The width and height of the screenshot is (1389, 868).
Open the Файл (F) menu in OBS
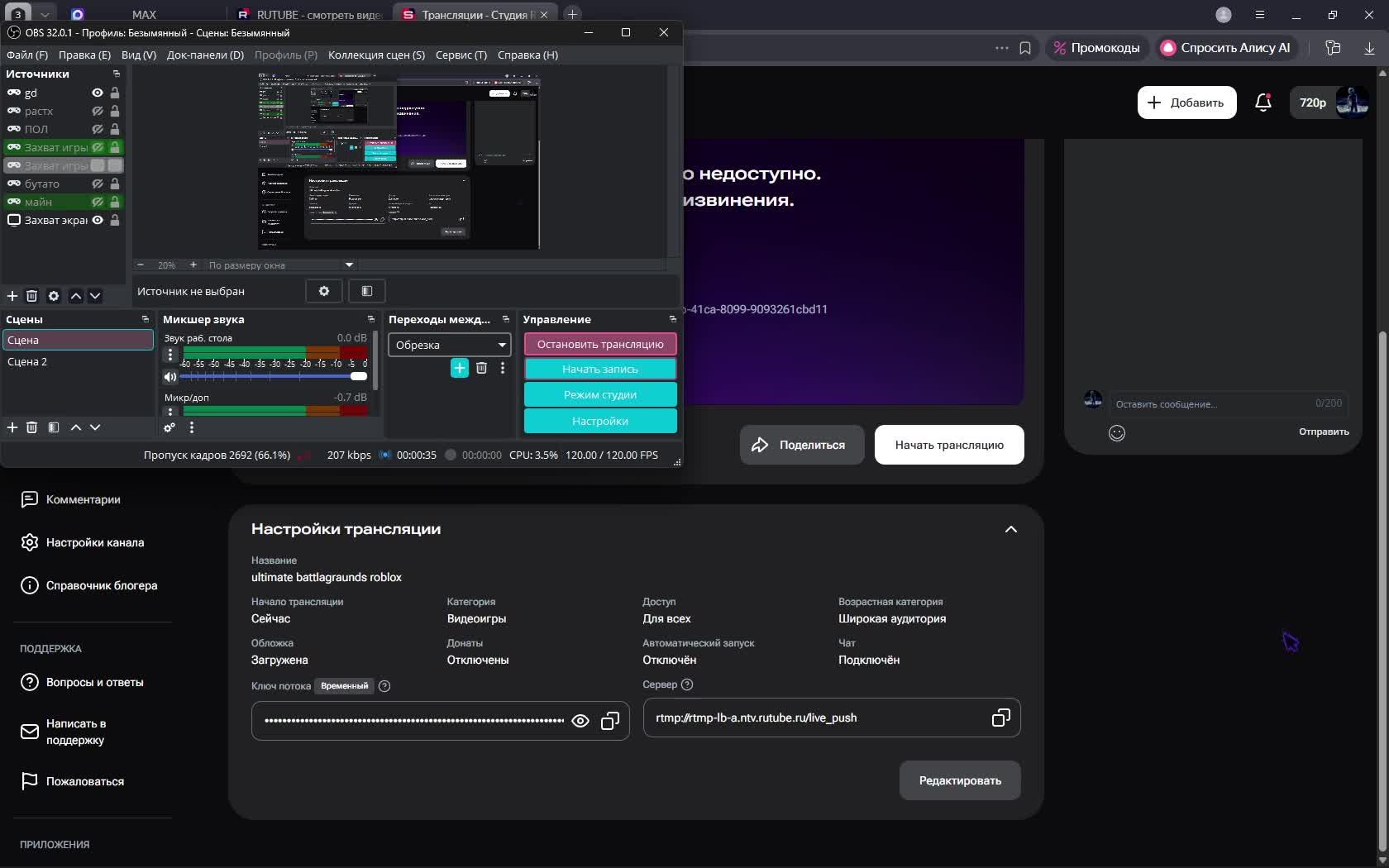27,55
